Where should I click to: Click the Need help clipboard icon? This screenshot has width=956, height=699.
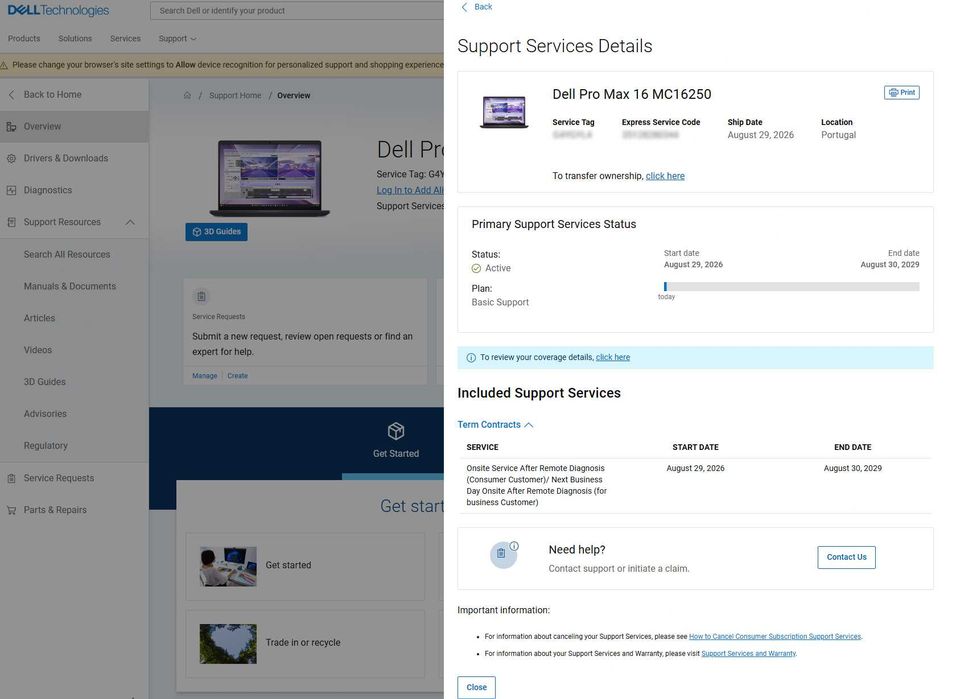click(x=503, y=554)
